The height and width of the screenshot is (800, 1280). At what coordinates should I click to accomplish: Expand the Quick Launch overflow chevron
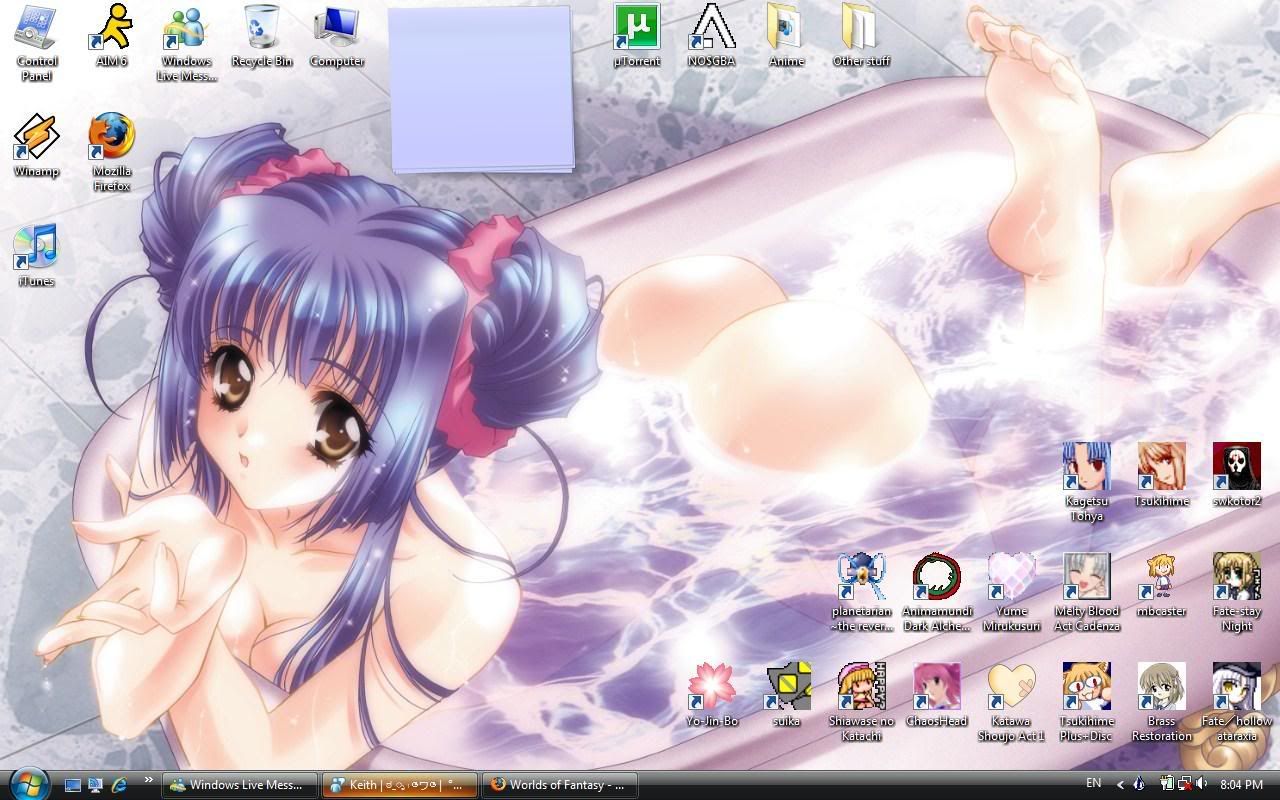pyautogui.click(x=149, y=781)
